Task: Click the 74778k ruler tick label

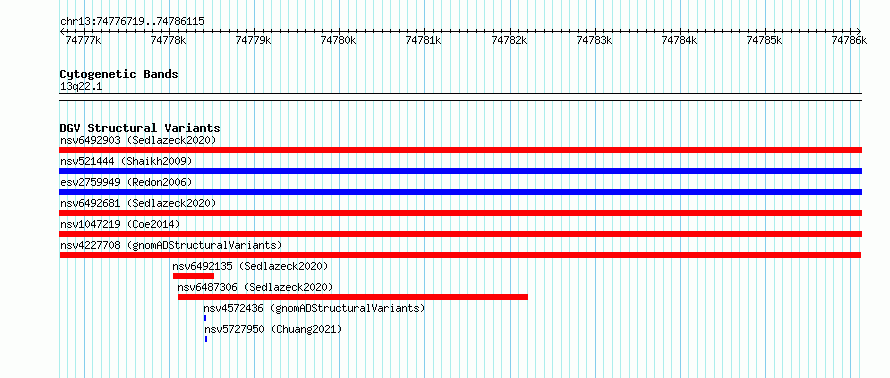Action: pos(169,40)
